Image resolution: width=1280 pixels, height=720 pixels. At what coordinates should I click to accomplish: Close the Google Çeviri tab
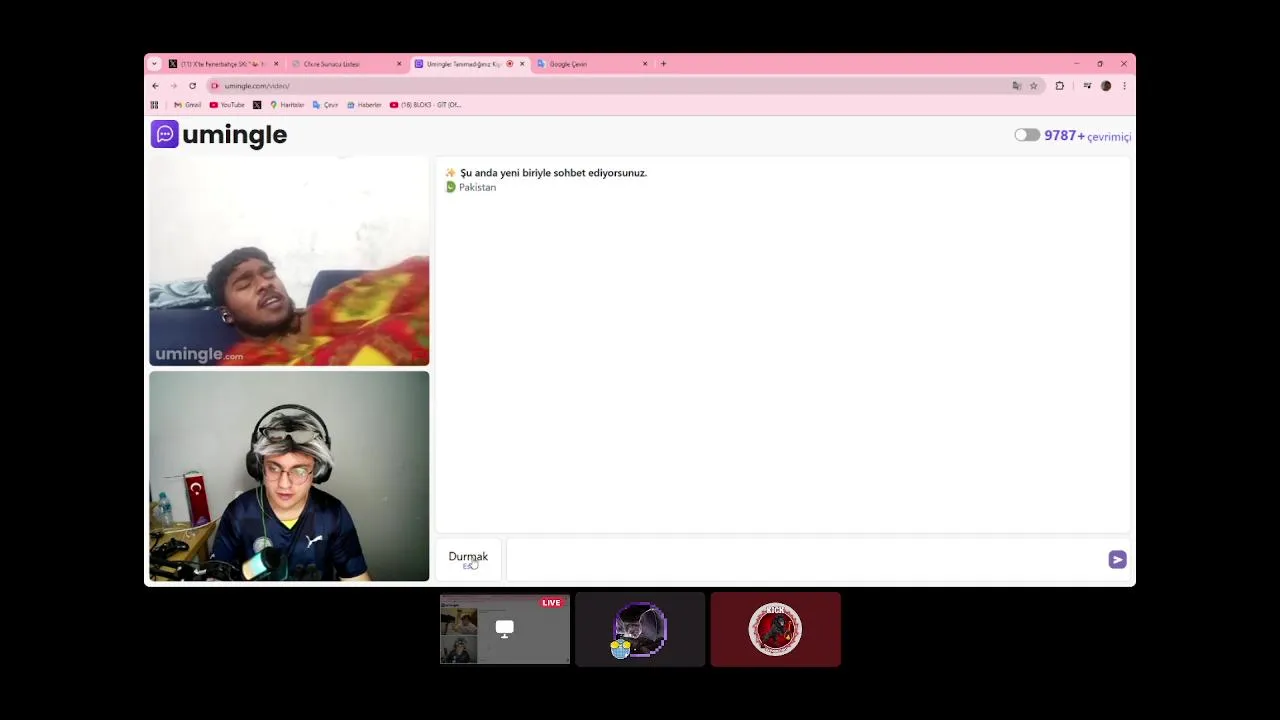tap(645, 64)
